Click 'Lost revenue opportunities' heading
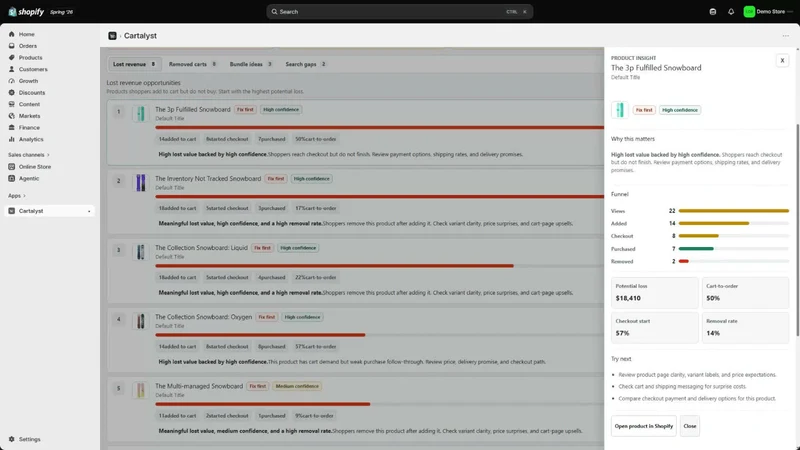The image size is (800, 450). point(143,83)
